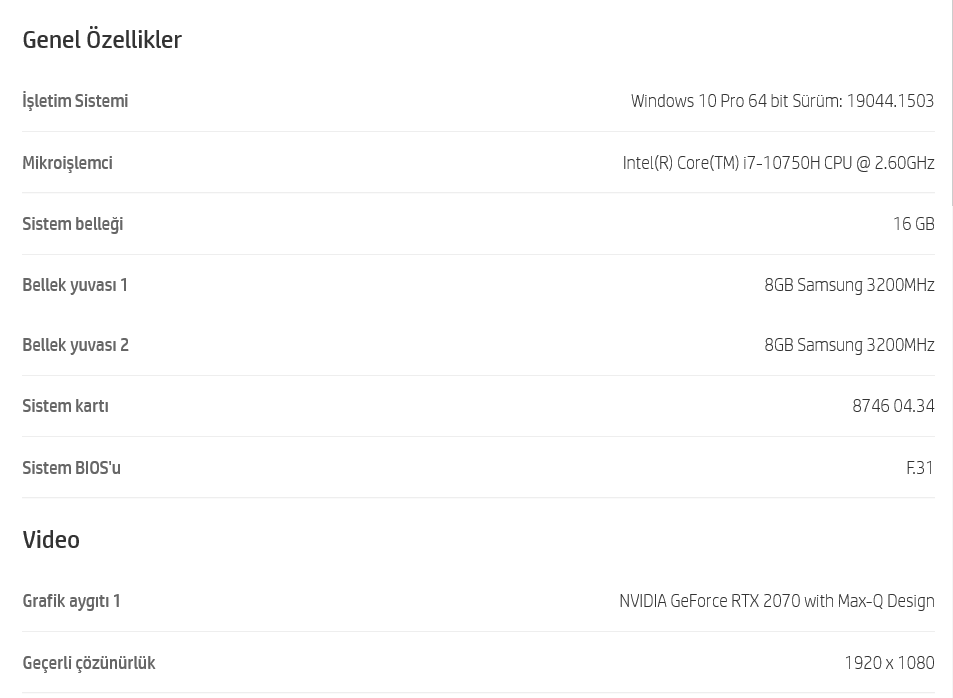
Task: Click the 8746 04.34 system board value
Action: pyautogui.click(x=893, y=406)
